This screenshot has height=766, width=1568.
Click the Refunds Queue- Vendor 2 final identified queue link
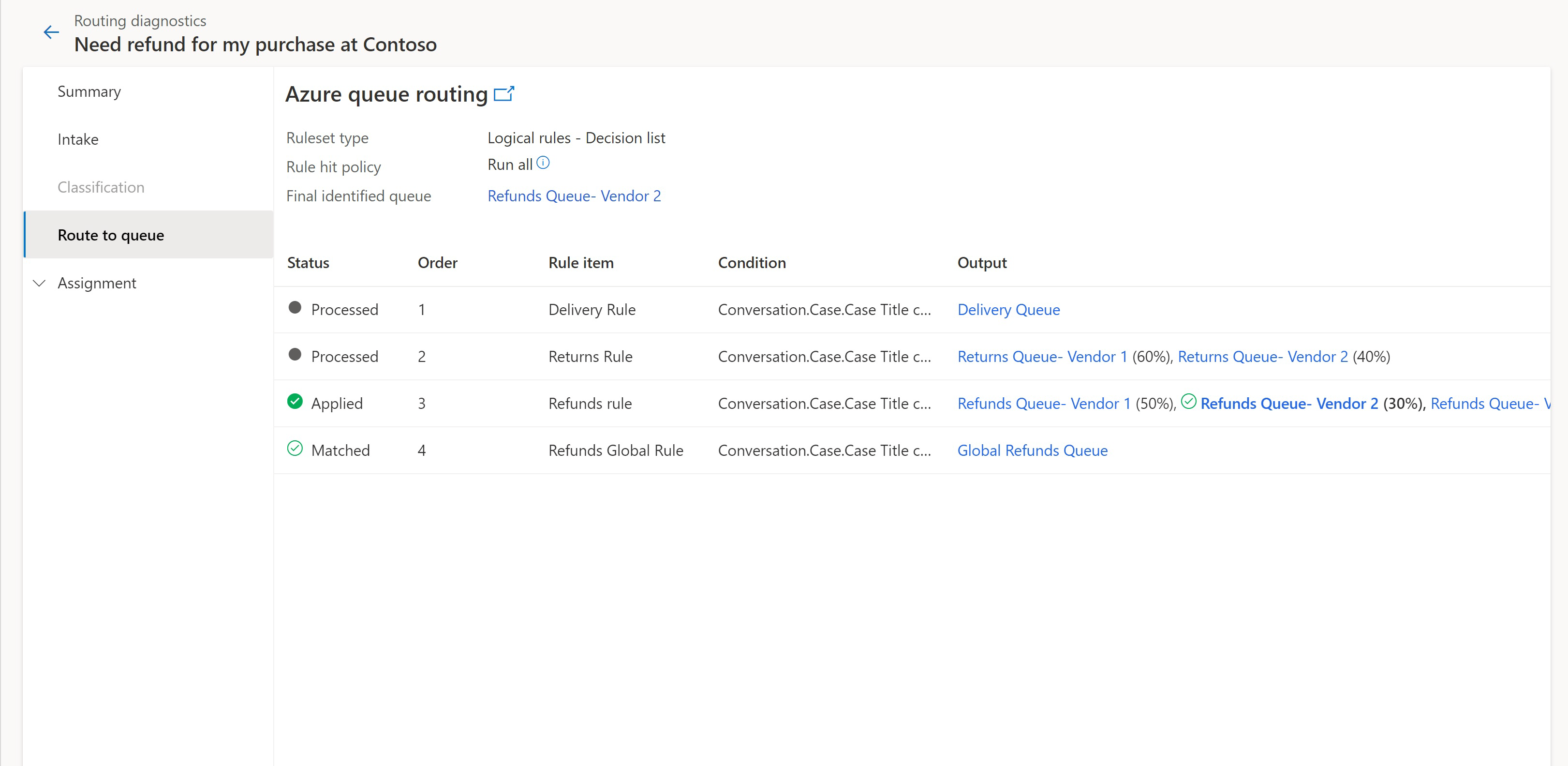coord(574,196)
